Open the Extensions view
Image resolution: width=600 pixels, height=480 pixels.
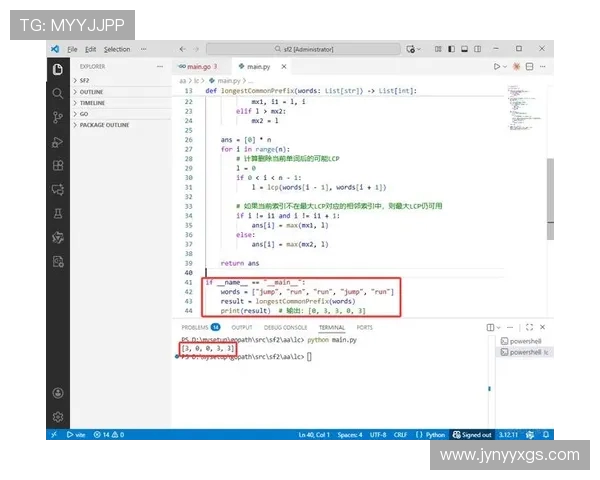[x=58, y=165]
